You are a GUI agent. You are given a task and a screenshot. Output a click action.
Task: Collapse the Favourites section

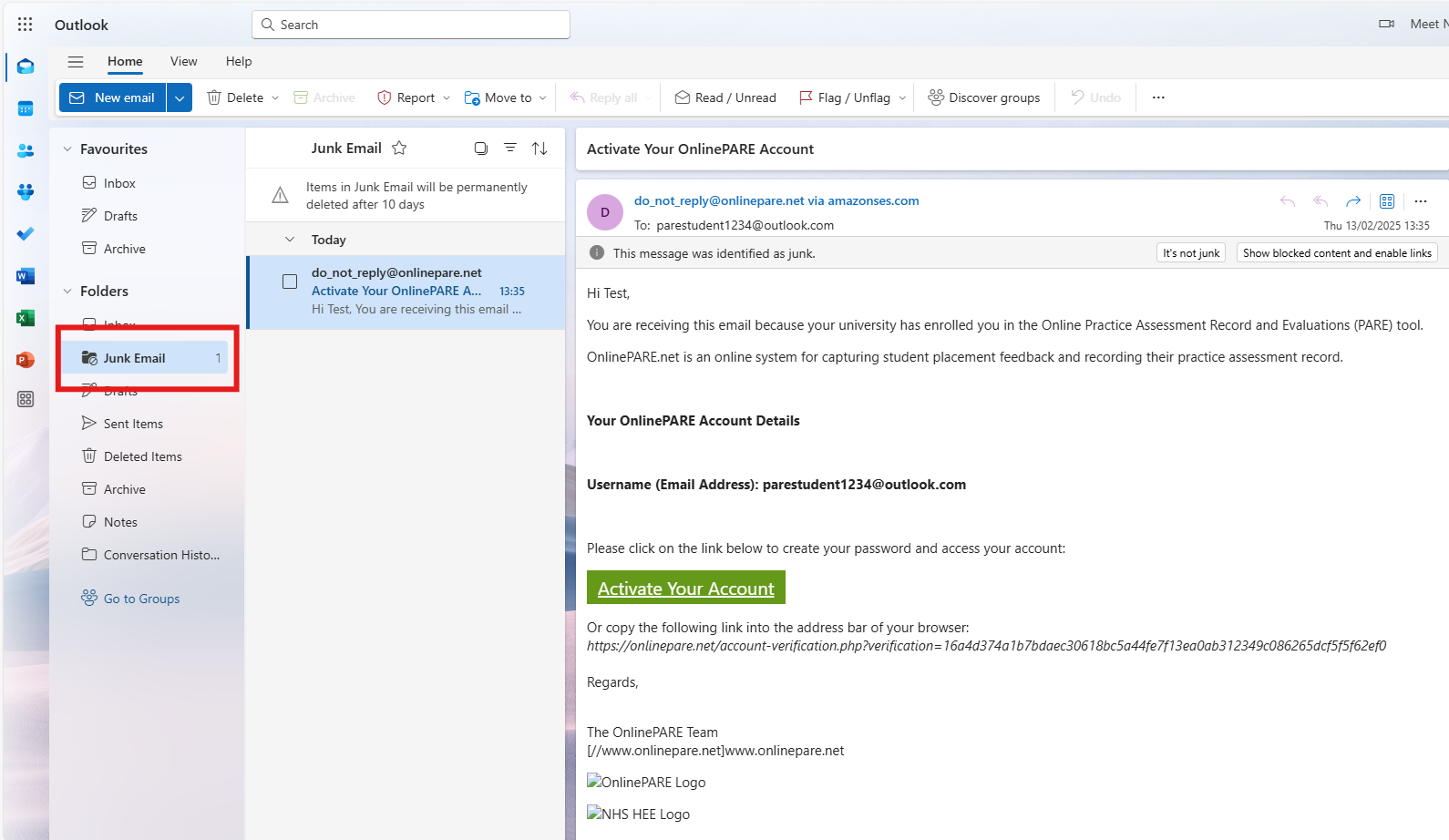[x=67, y=149]
